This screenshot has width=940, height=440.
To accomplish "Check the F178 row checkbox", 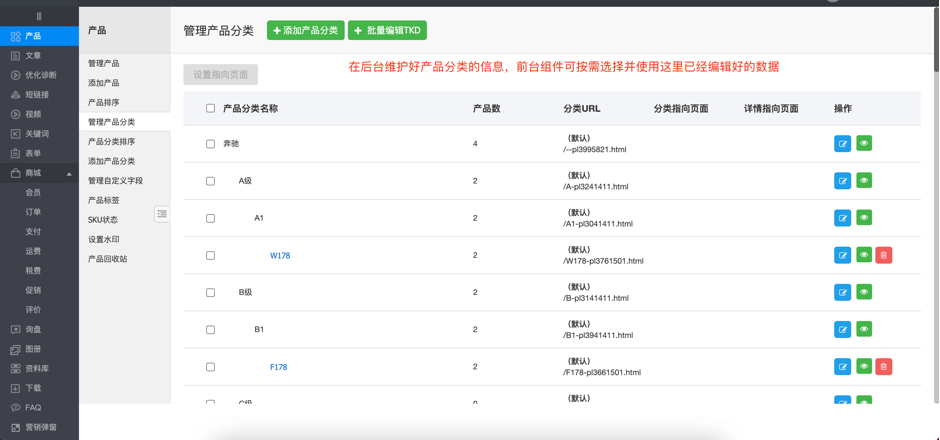I will pos(210,367).
